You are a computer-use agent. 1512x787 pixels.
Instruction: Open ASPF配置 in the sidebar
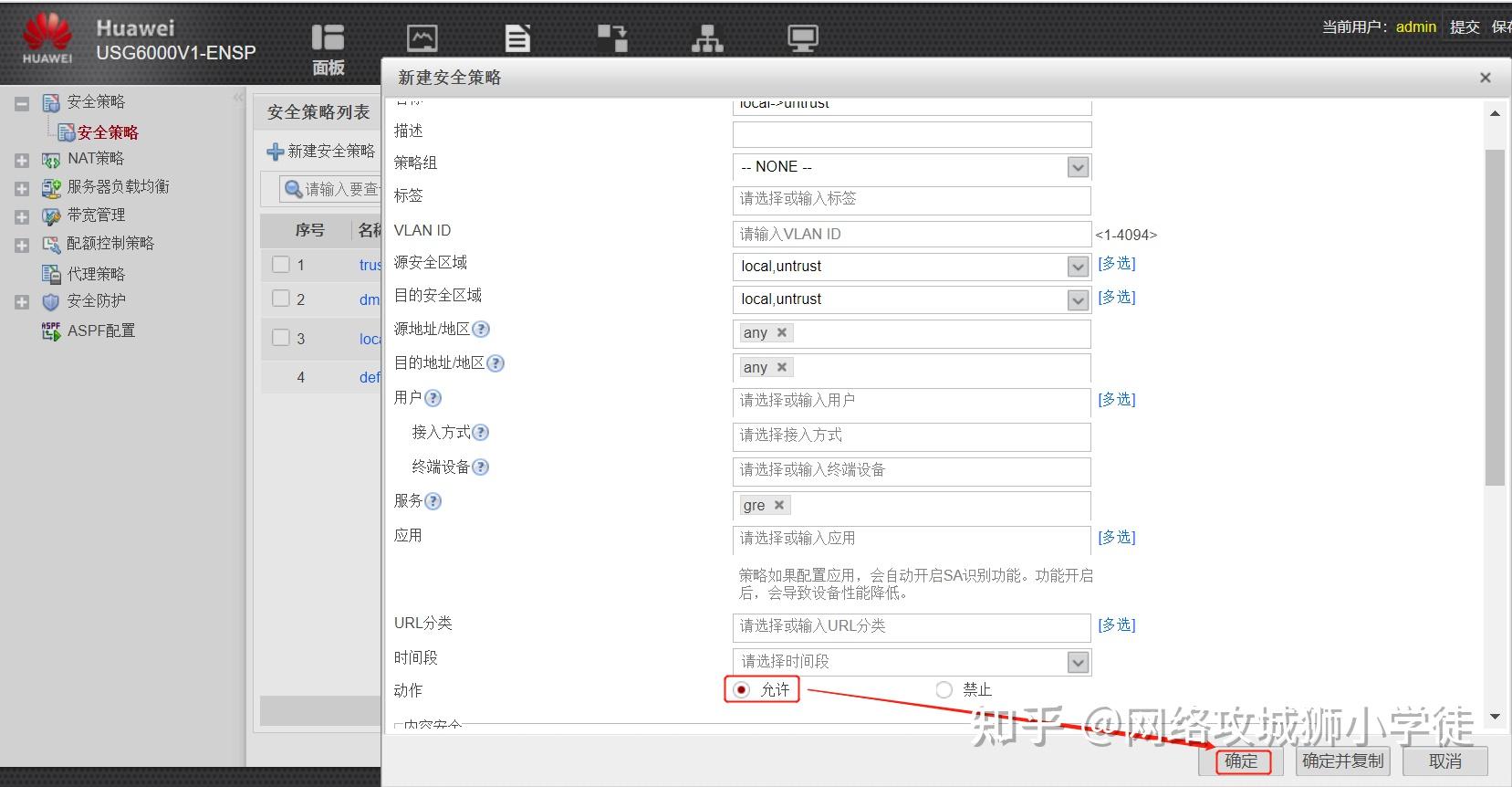101,331
